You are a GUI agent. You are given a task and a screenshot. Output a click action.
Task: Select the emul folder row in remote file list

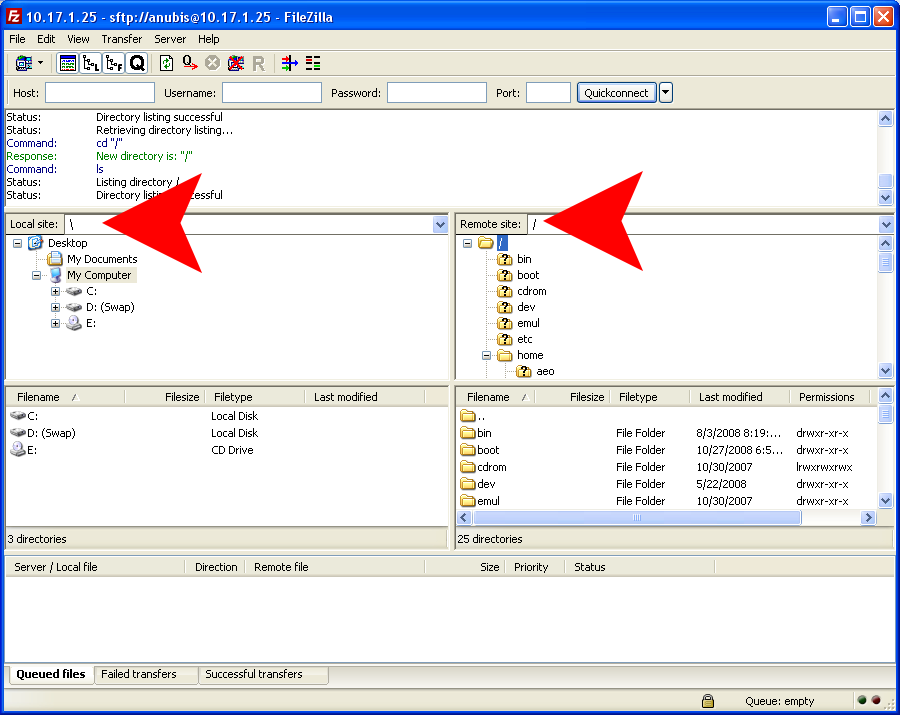click(x=666, y=502)
